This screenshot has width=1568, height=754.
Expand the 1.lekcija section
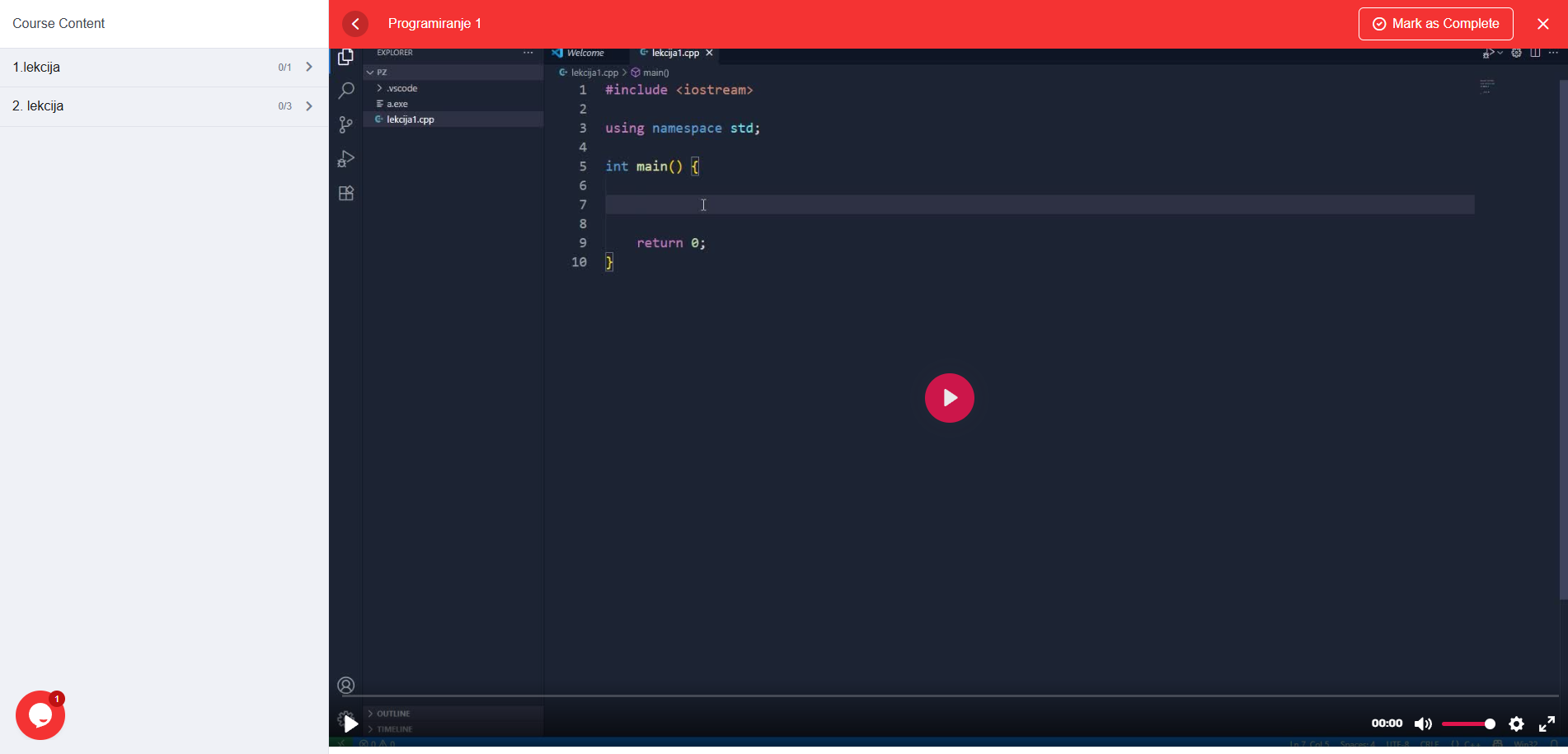click(x=309, y=68)
